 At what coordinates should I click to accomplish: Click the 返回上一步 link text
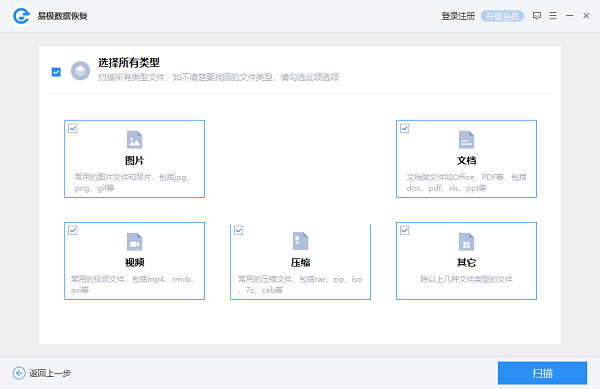pos(50,373)
